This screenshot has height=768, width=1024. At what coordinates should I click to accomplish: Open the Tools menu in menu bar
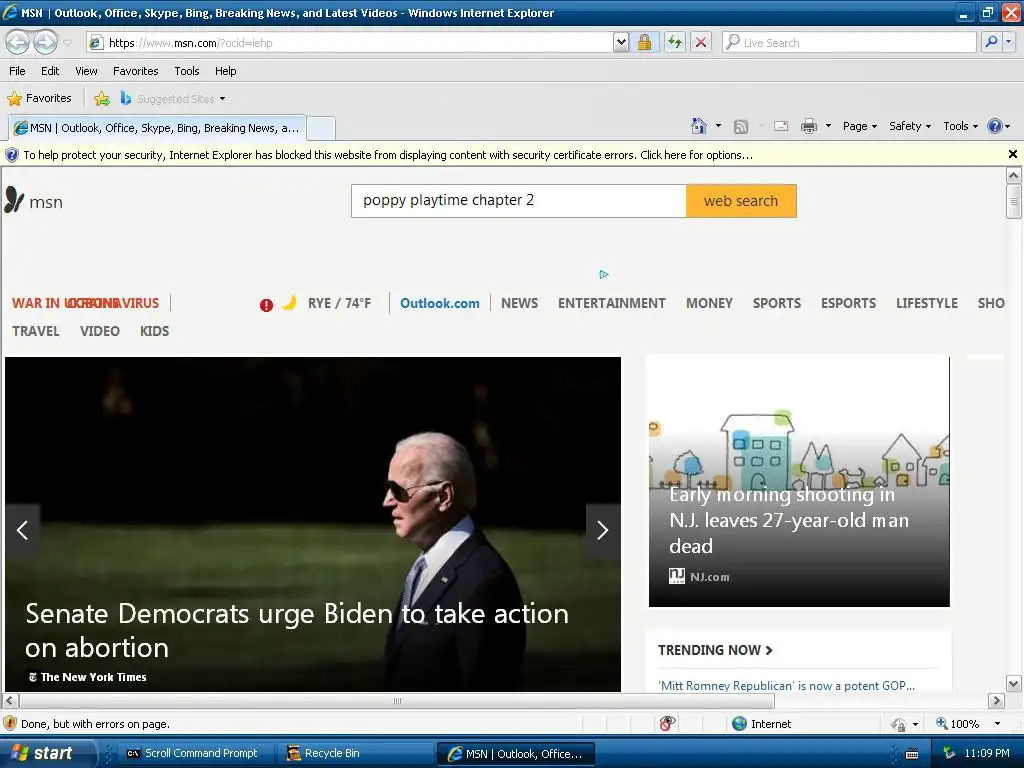(x=187, y=71)
